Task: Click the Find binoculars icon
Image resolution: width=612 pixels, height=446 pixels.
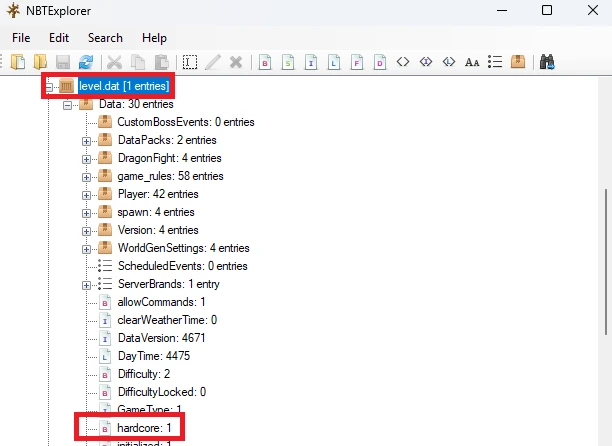Action: [x=547, y=62]
